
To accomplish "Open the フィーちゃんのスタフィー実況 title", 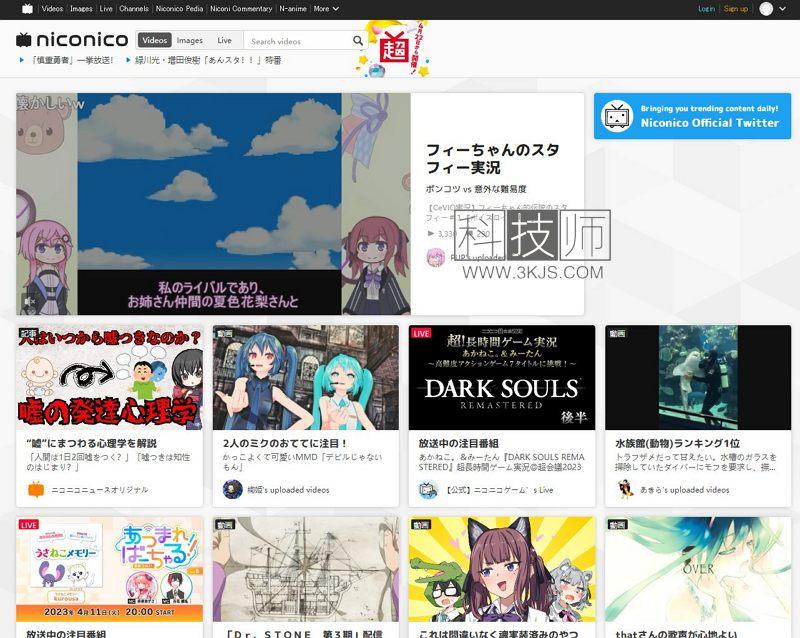I will [492, 158].
